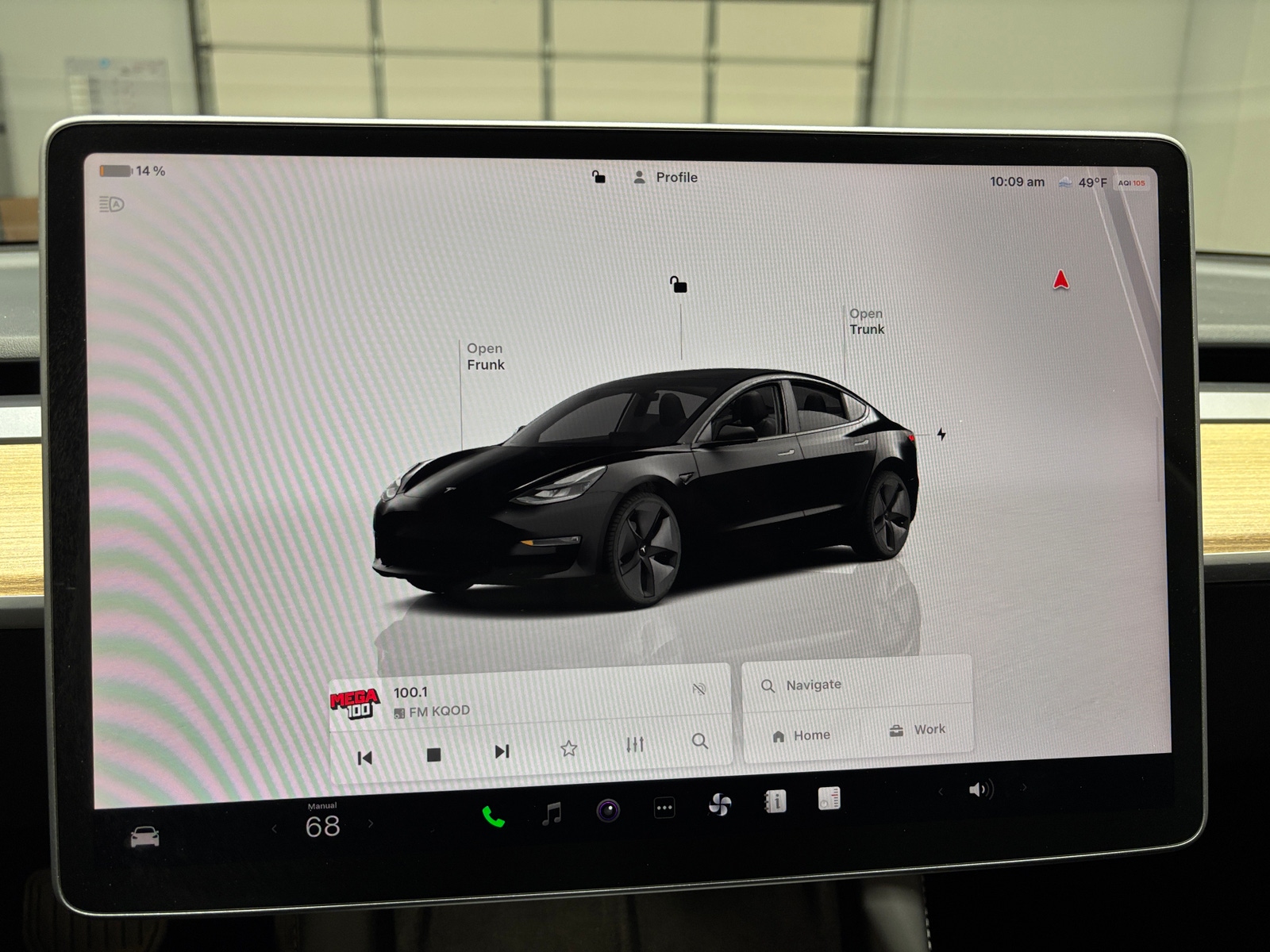Open the Frunk

pyautogui.click(x=486, y=356)
